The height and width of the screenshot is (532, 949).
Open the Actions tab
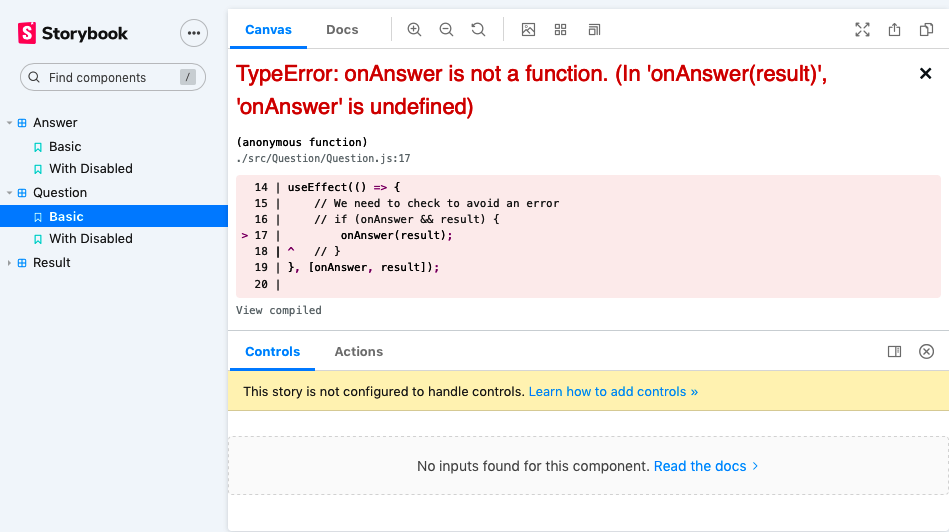(x=358, y=352)
